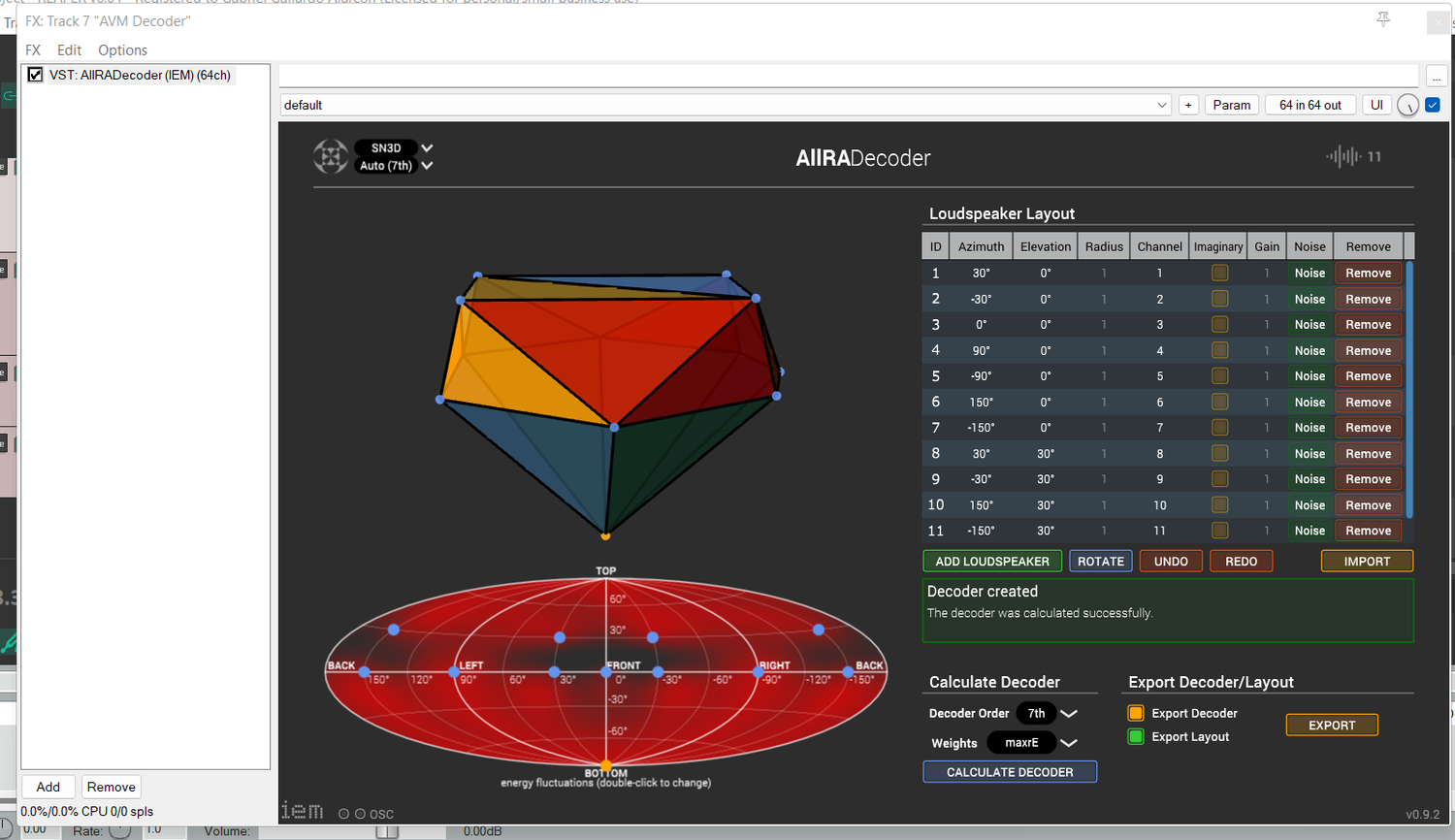Click the CPU usage readout under the FX list
This screenshot has height=840, width=1455.
(x=87, y=812)
